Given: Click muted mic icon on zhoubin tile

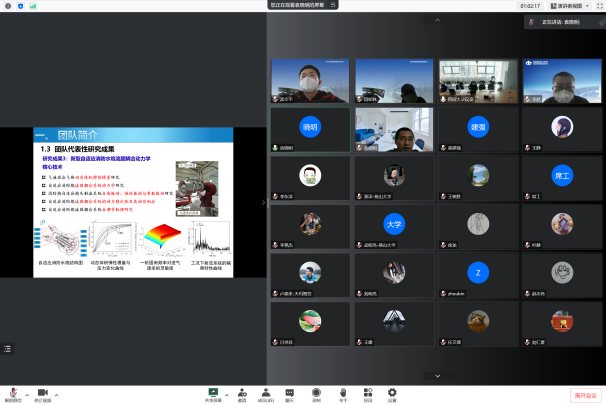Looking at the screenshot, I should (443, 294).
